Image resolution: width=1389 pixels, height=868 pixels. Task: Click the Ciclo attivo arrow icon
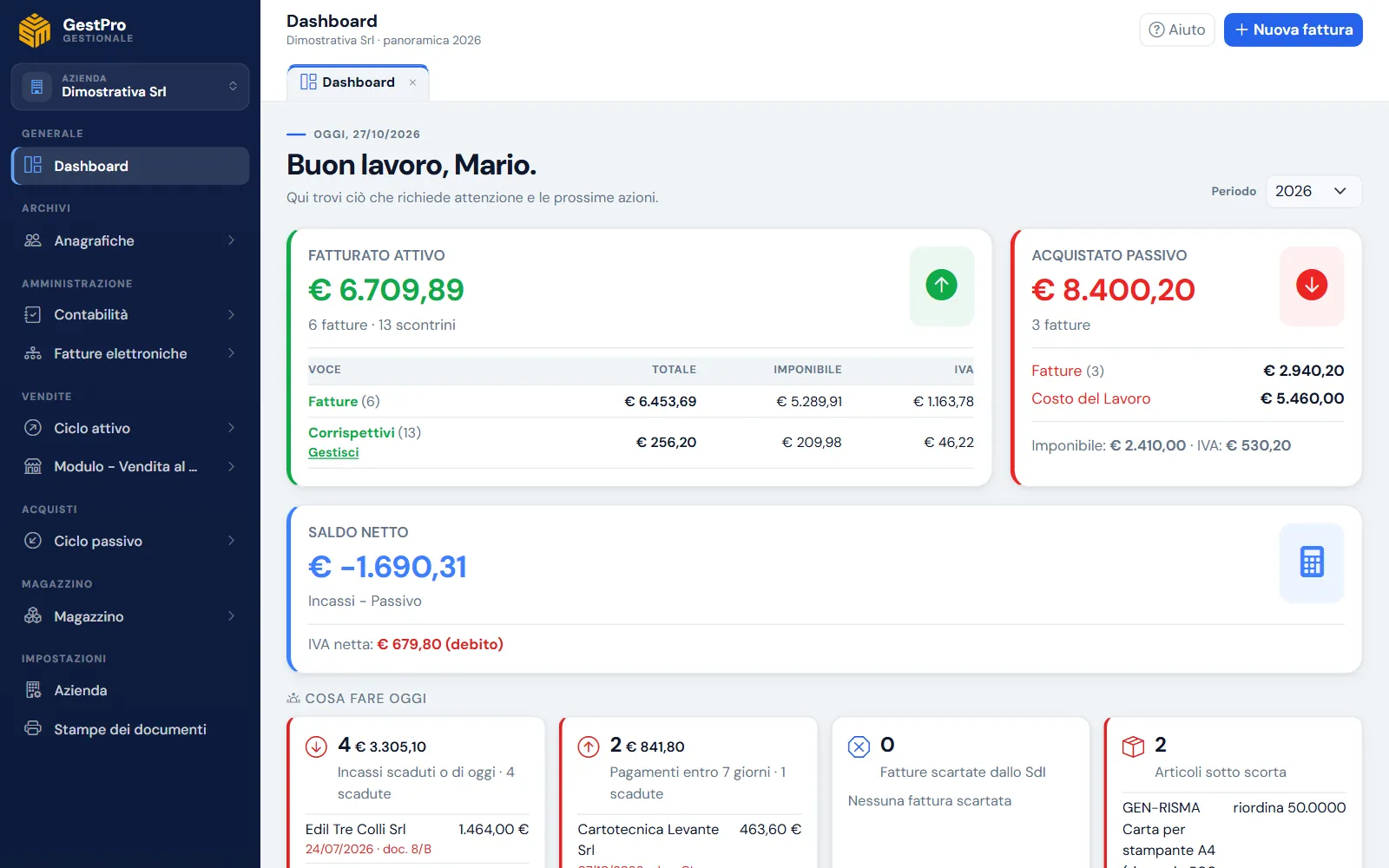pos(33,428)
